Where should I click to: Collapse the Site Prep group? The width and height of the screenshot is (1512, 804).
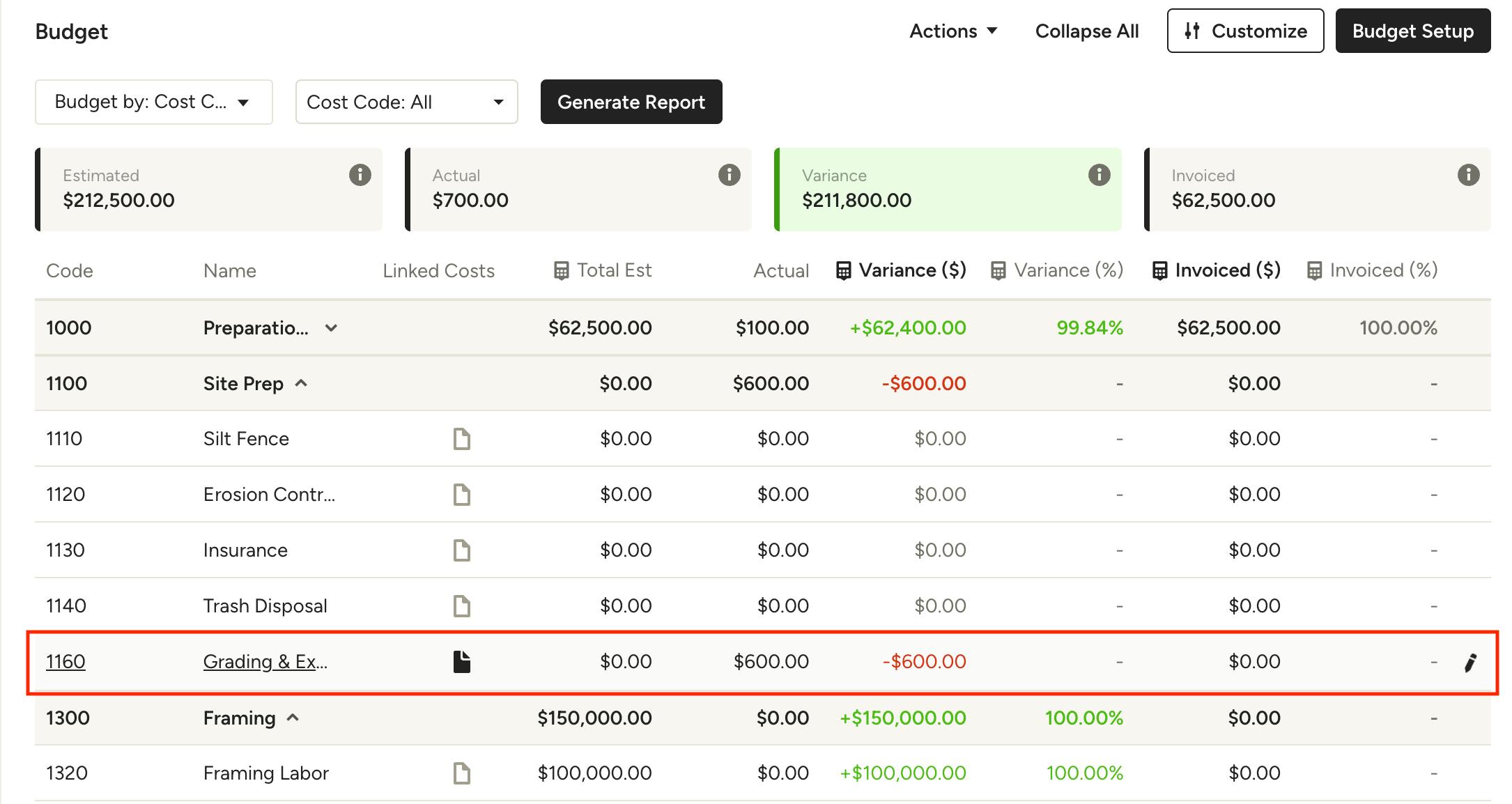point(301,383)
